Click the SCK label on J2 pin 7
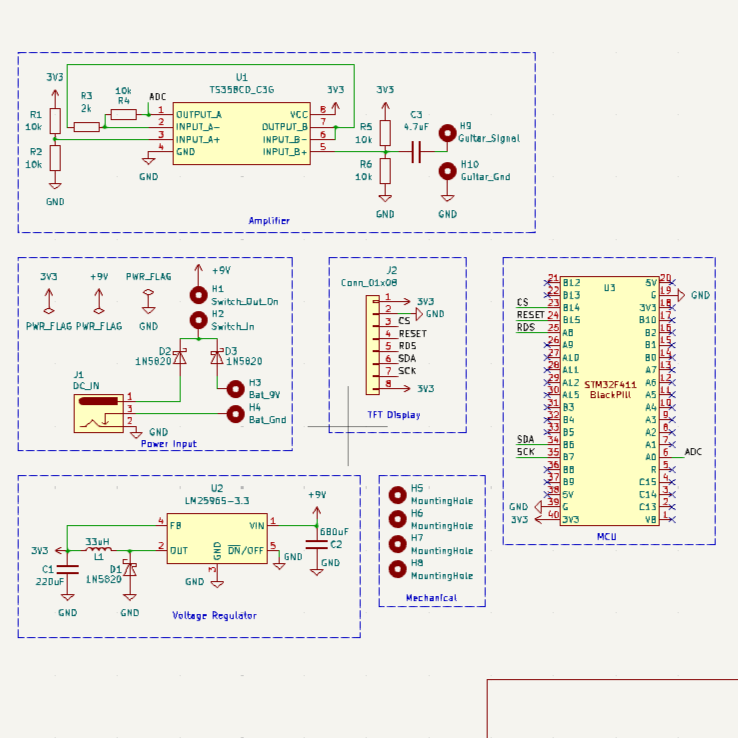738x738 pixels. click(407, 371)
